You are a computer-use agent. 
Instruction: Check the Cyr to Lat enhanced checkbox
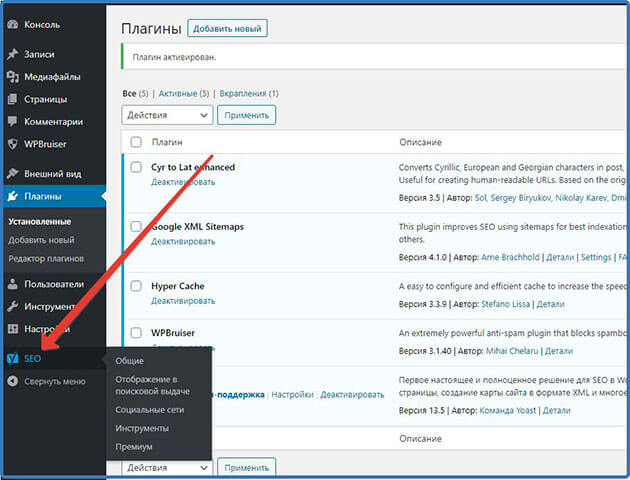(x=136, y=167)
